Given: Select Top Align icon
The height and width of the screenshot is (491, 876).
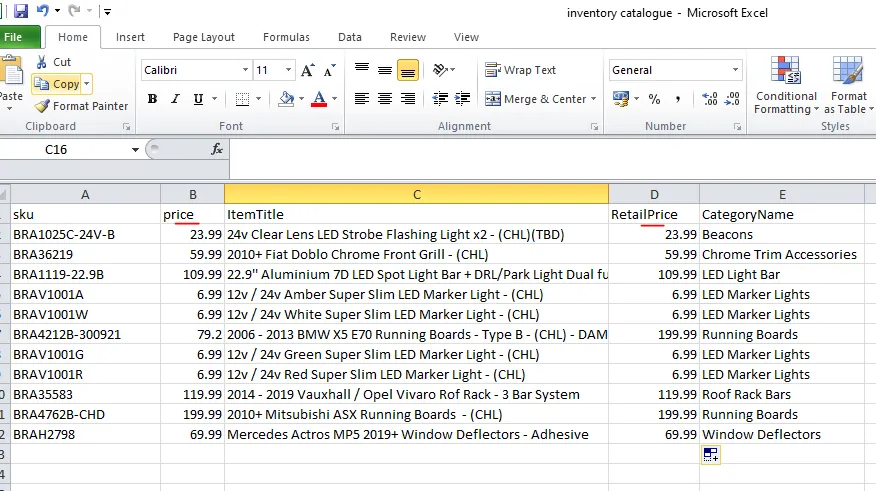Looking at the screenshot, I should tap(362, 70).
